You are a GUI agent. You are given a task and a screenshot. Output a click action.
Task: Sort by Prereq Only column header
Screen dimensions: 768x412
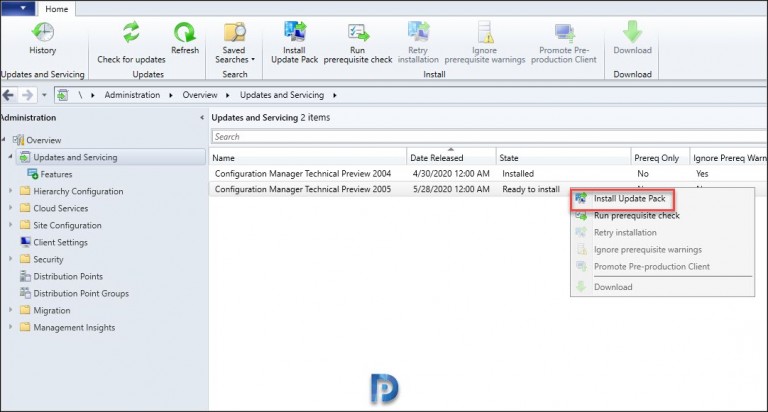coord(660,158)
